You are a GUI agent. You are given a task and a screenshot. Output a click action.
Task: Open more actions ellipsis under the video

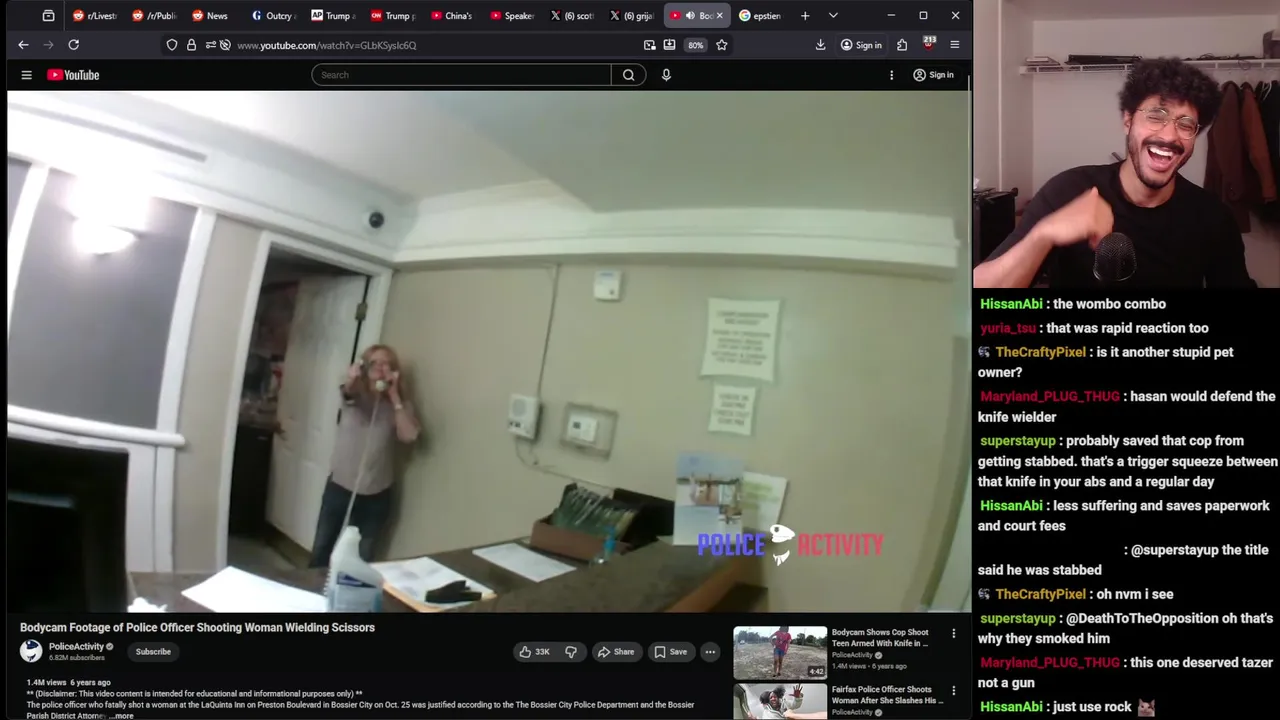710,652
